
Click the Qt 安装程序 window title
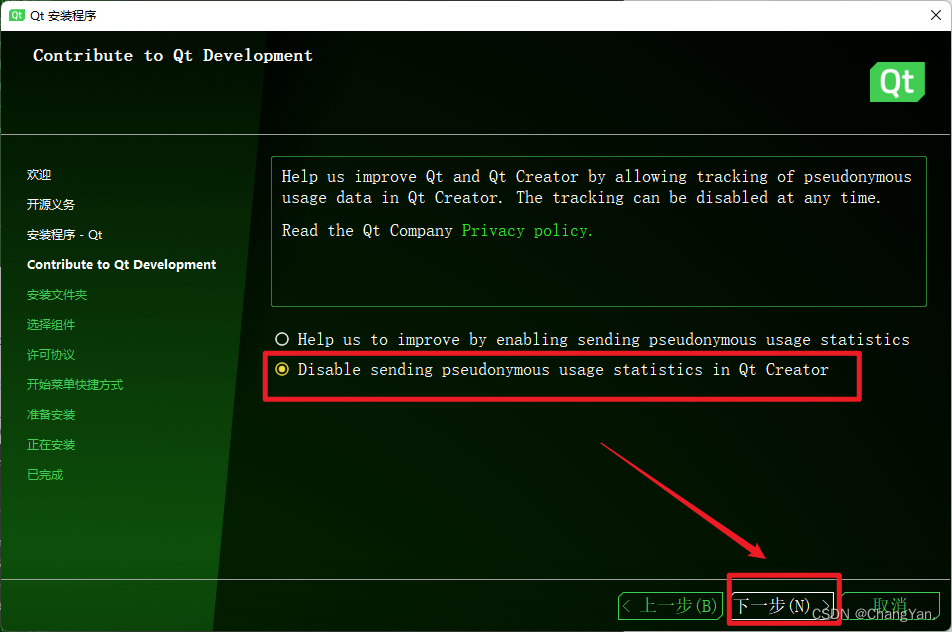63,15
